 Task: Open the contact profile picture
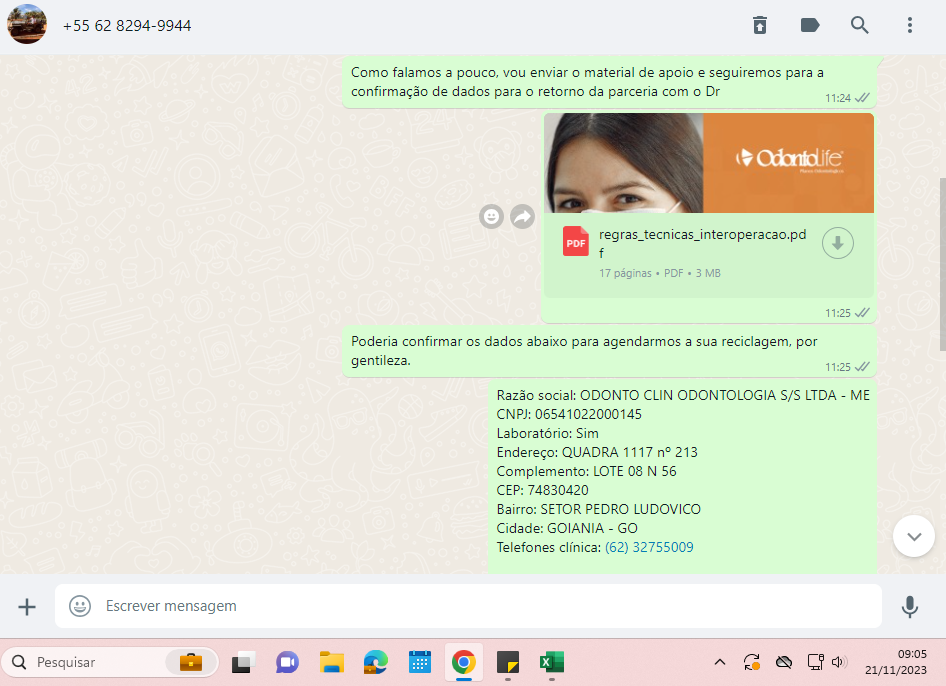click(27, 25)
